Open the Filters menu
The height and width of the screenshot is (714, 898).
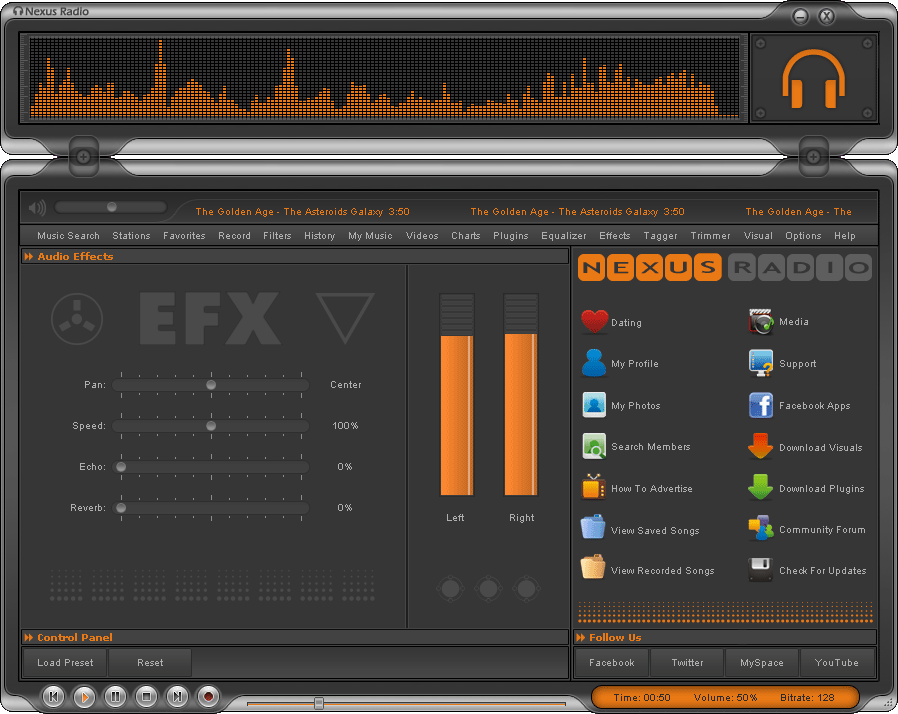pos(277,235)
